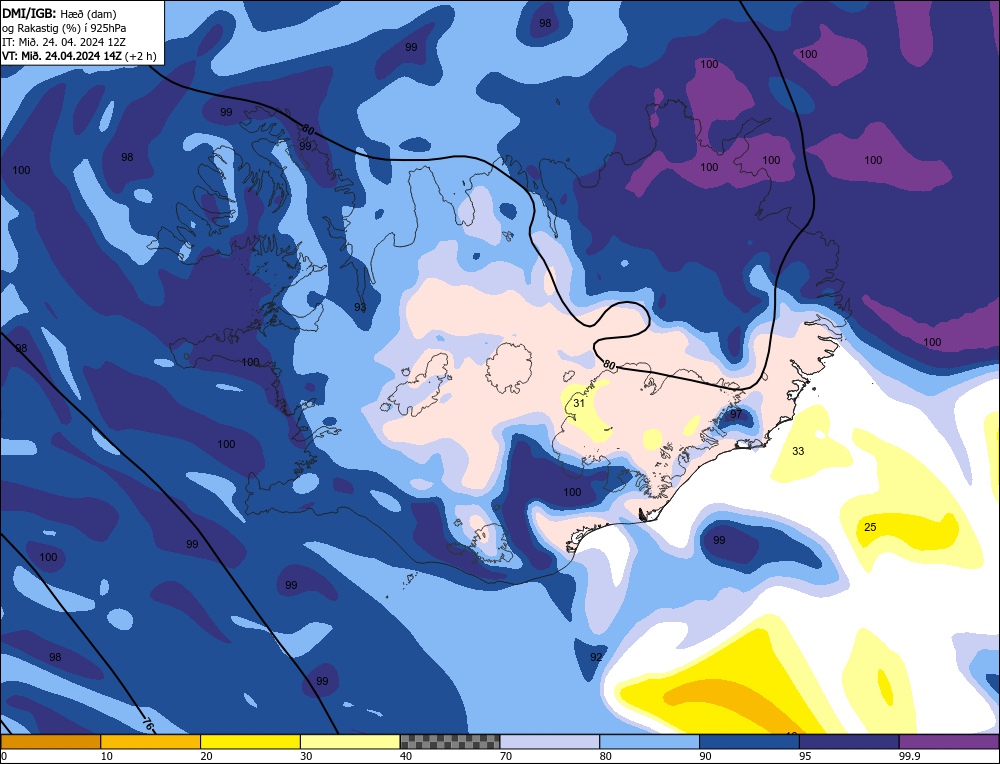Select the checkered 40–70 legend swatch
1000x764 pixels.
(x=450, y=742)
